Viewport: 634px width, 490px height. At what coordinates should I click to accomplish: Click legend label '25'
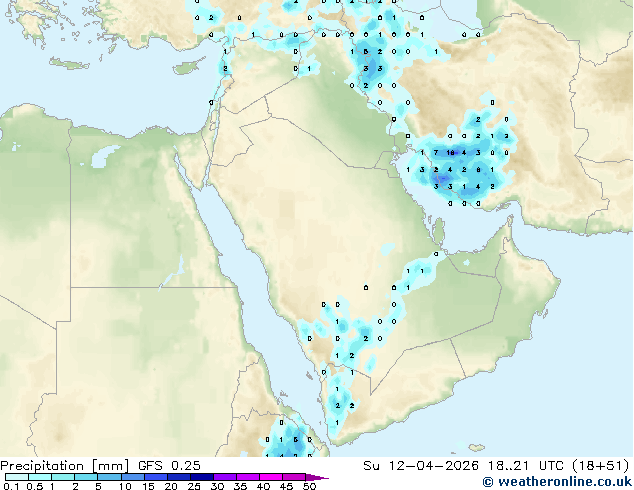[x=194, y=486]
